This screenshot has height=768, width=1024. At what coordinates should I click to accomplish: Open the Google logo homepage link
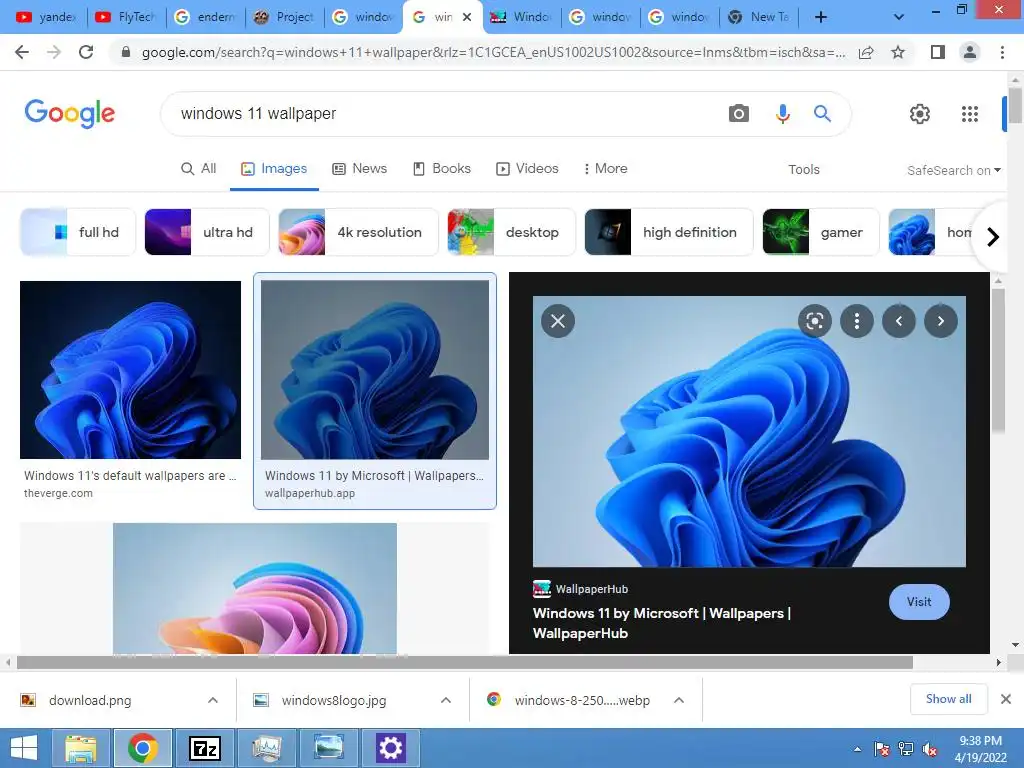pyautogui.click(x=69, y=114)
